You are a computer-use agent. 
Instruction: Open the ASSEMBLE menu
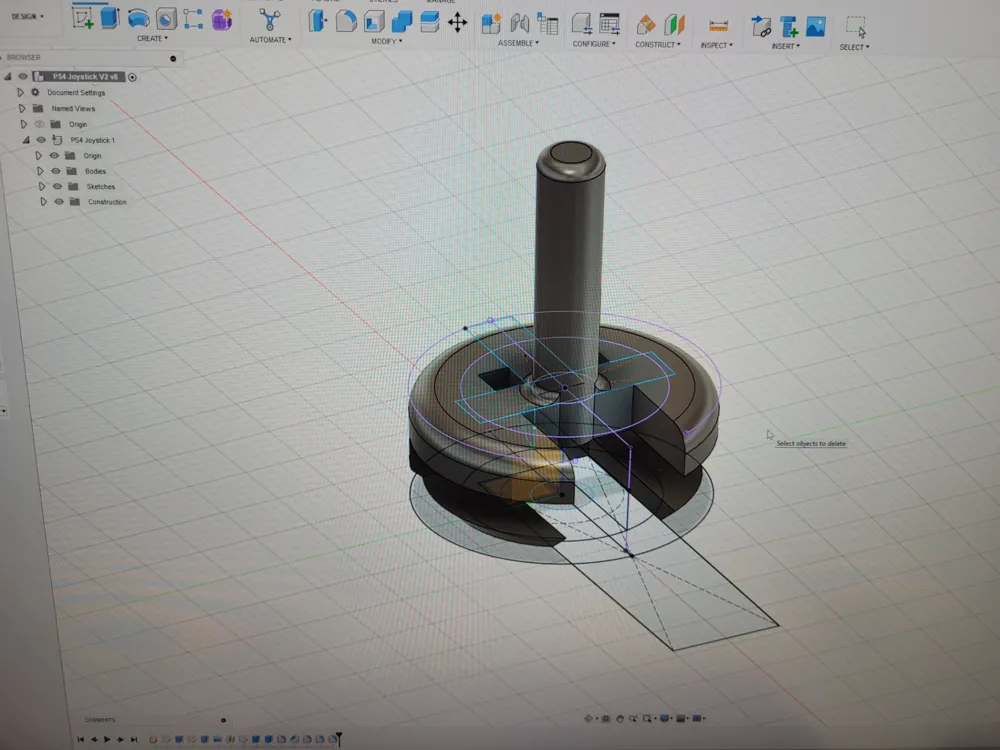pyautogui.click(x=518, y=43)
